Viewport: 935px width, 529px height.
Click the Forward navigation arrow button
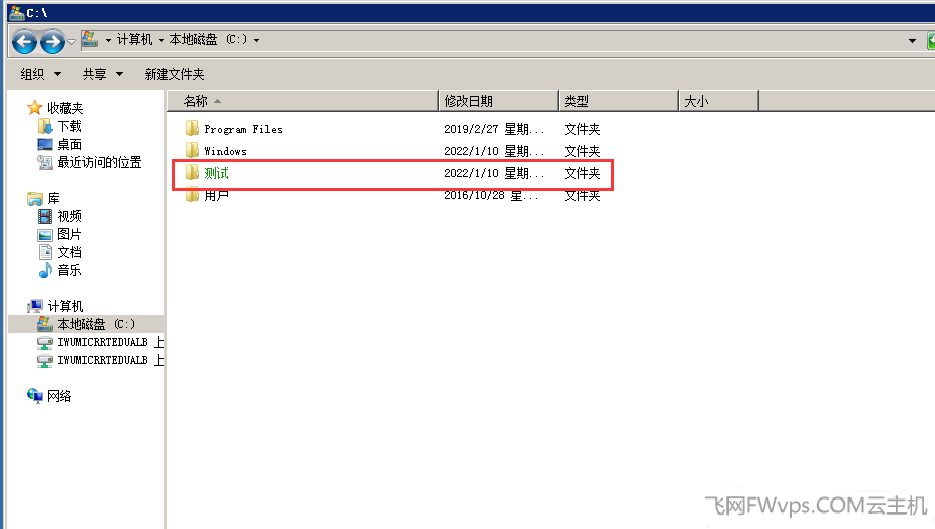[x=52, y=41]
